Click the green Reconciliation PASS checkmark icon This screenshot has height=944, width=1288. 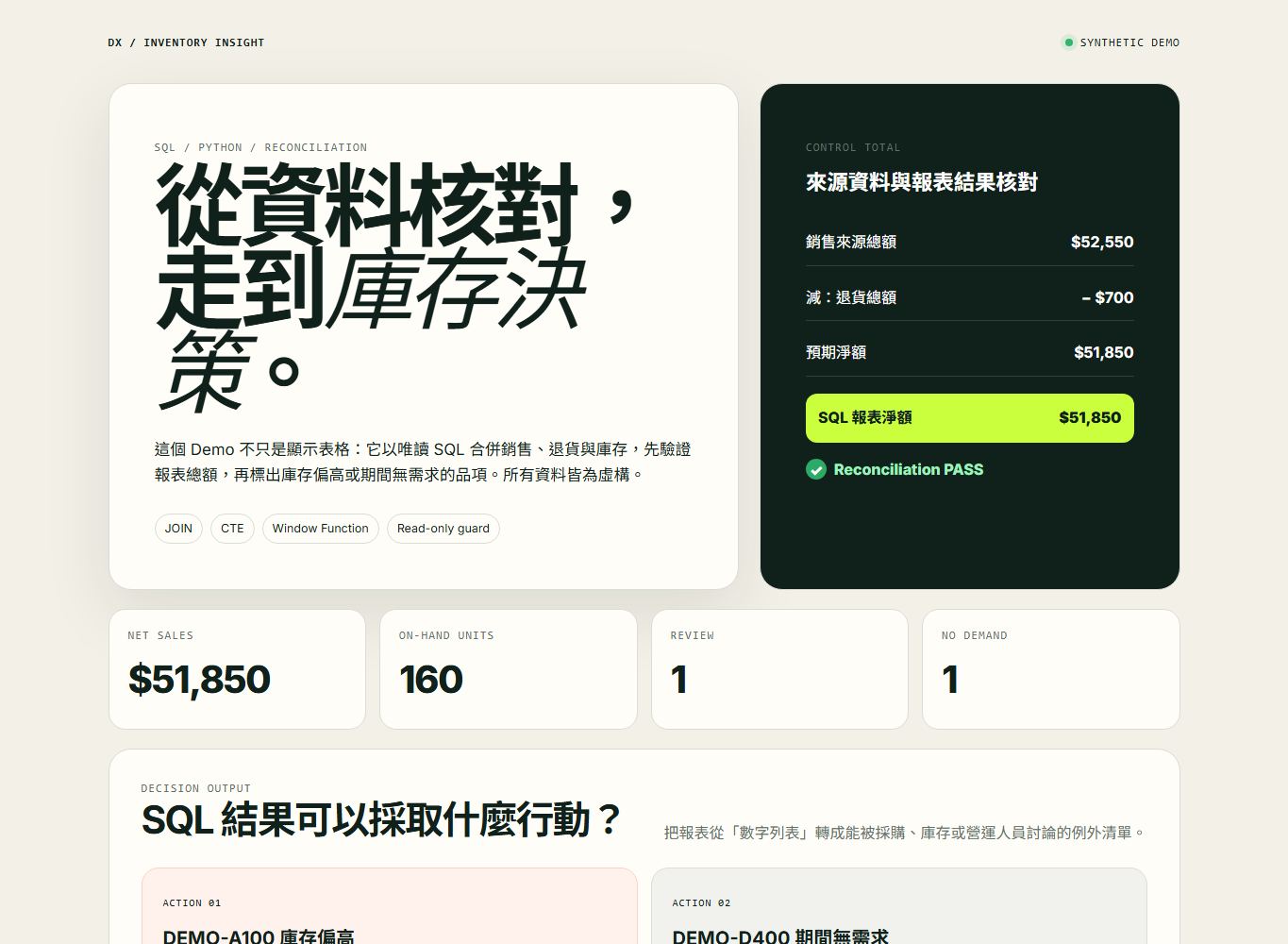[x=816, y=469]
